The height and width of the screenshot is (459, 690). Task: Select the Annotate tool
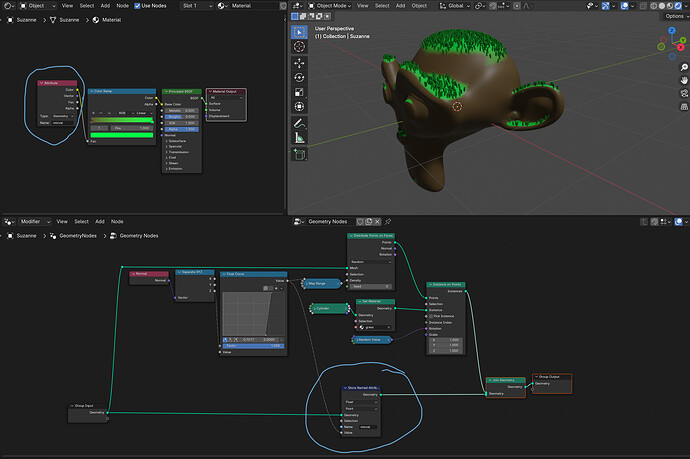(x=299, y=124)
